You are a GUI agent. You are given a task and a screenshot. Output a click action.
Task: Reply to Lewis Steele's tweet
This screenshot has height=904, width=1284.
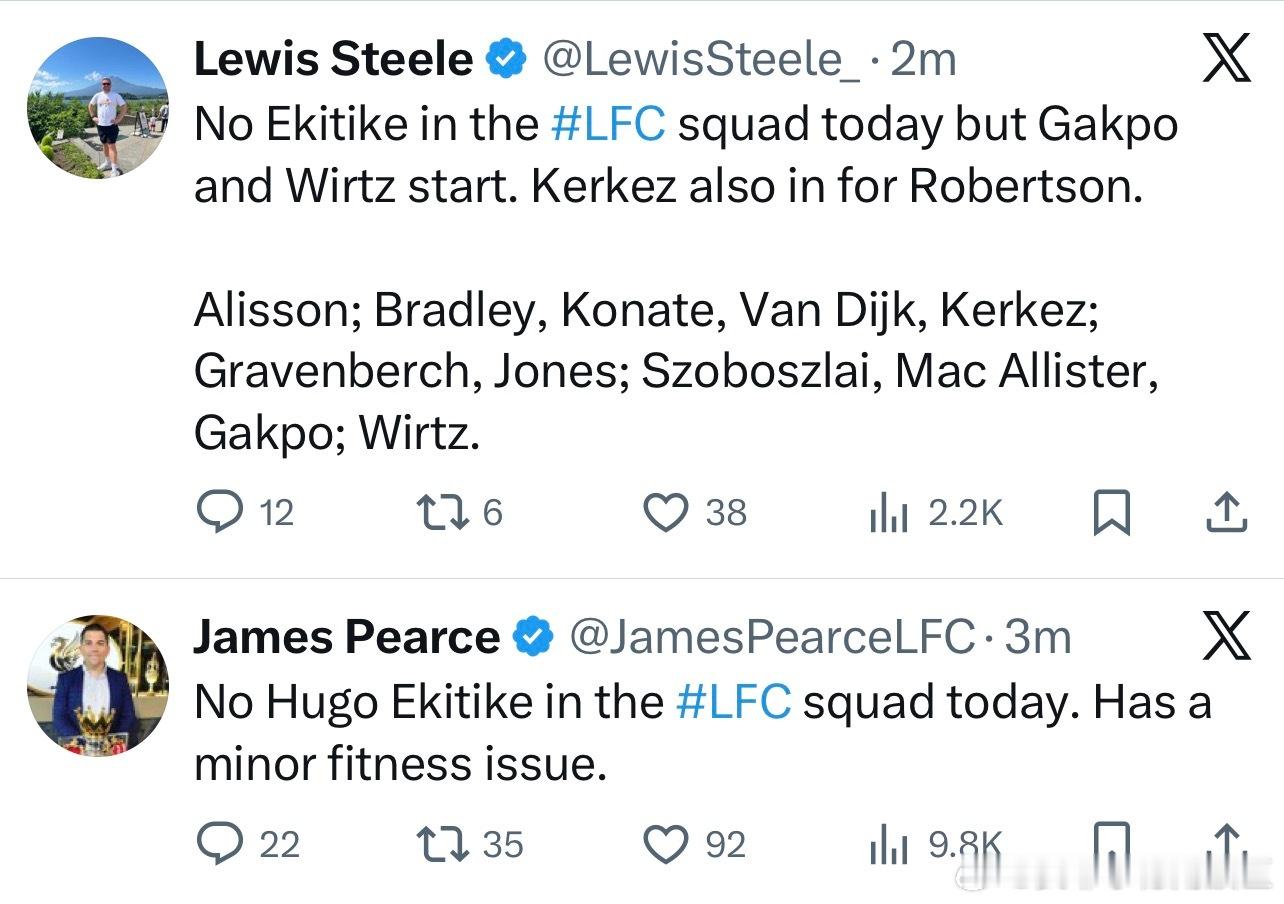[x=215, y=513]
